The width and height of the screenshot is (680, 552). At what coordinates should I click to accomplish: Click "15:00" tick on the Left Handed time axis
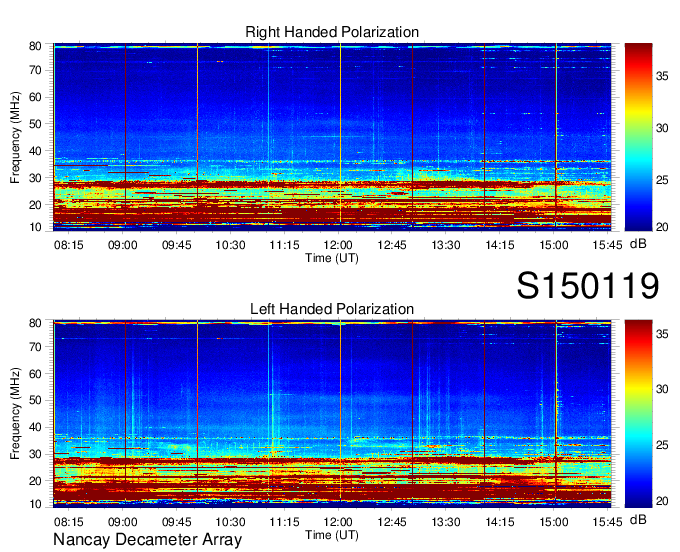554,522
